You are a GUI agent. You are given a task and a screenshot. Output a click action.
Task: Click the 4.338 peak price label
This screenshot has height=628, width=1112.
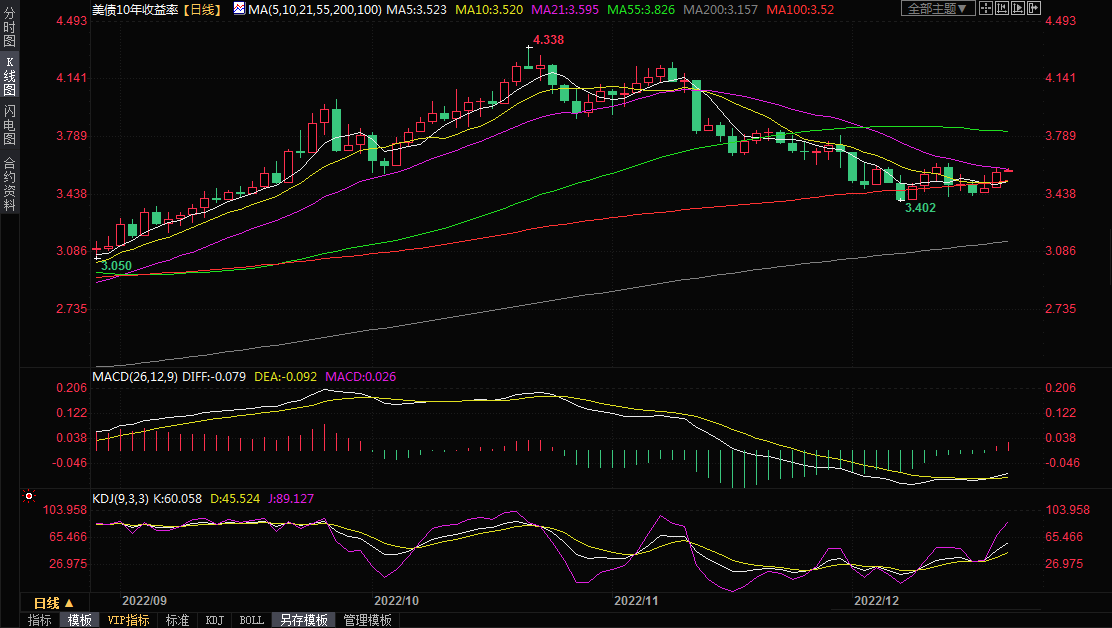[548, 40]
